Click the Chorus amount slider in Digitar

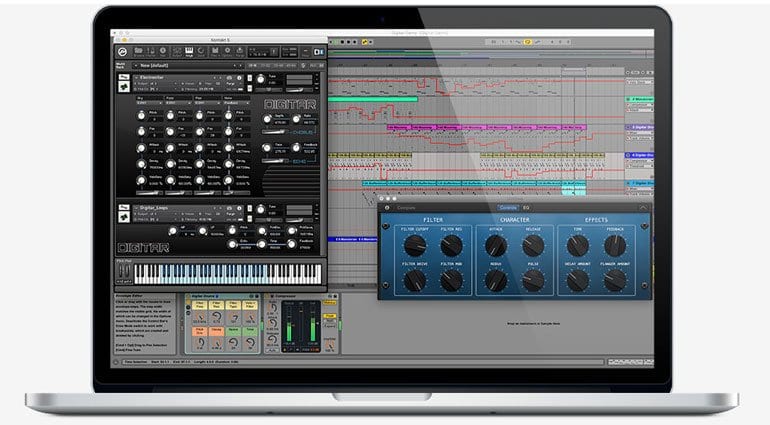coord(275,132)
